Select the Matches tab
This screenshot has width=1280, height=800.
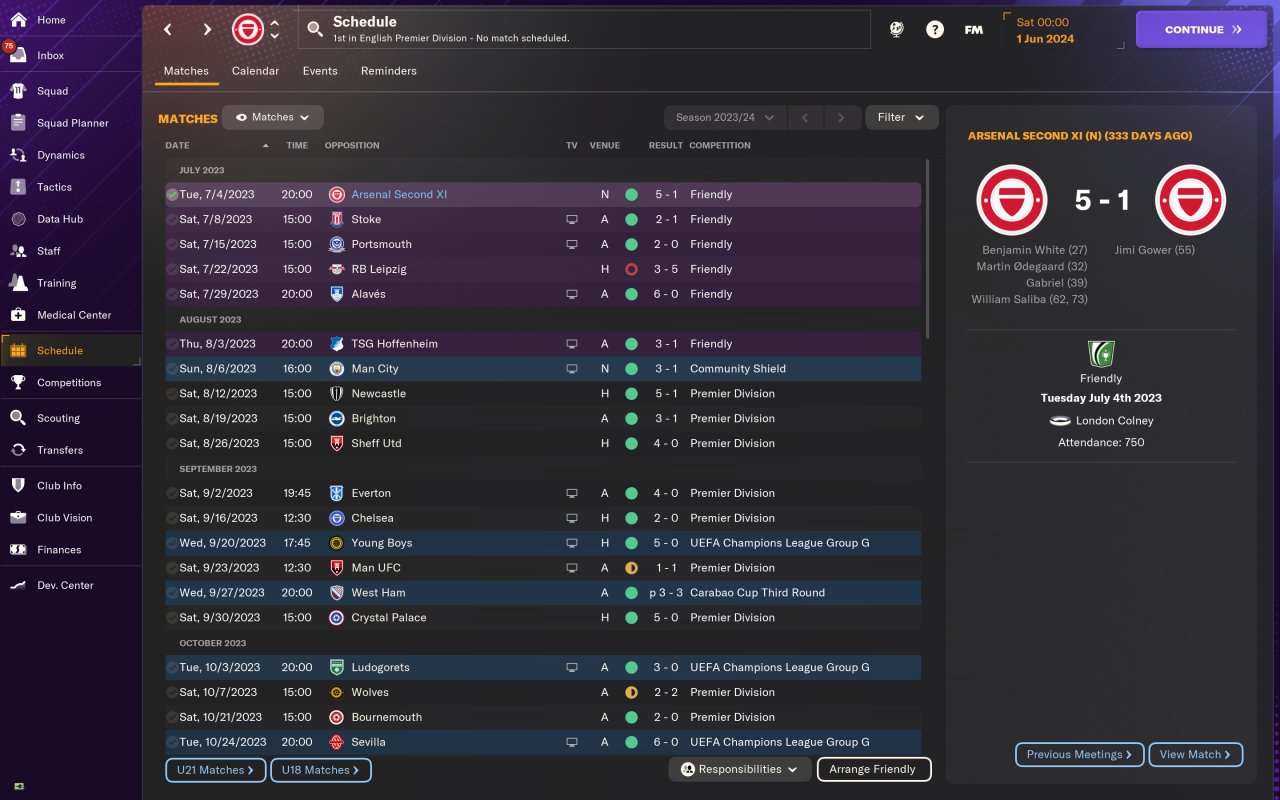point(186,71)
